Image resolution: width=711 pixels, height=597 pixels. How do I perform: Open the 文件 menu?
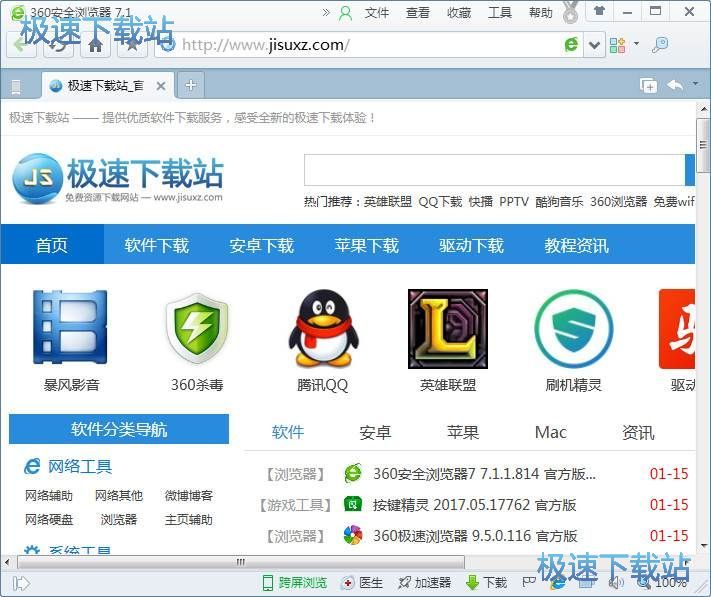coord(377,13)
